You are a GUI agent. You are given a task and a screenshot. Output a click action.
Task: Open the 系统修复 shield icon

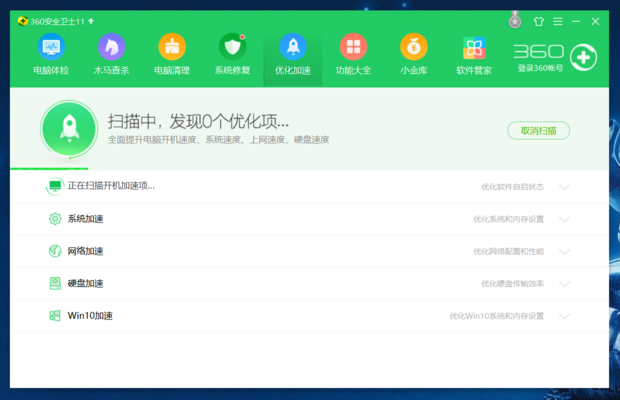pyautogui.click(x=232, y=47)
